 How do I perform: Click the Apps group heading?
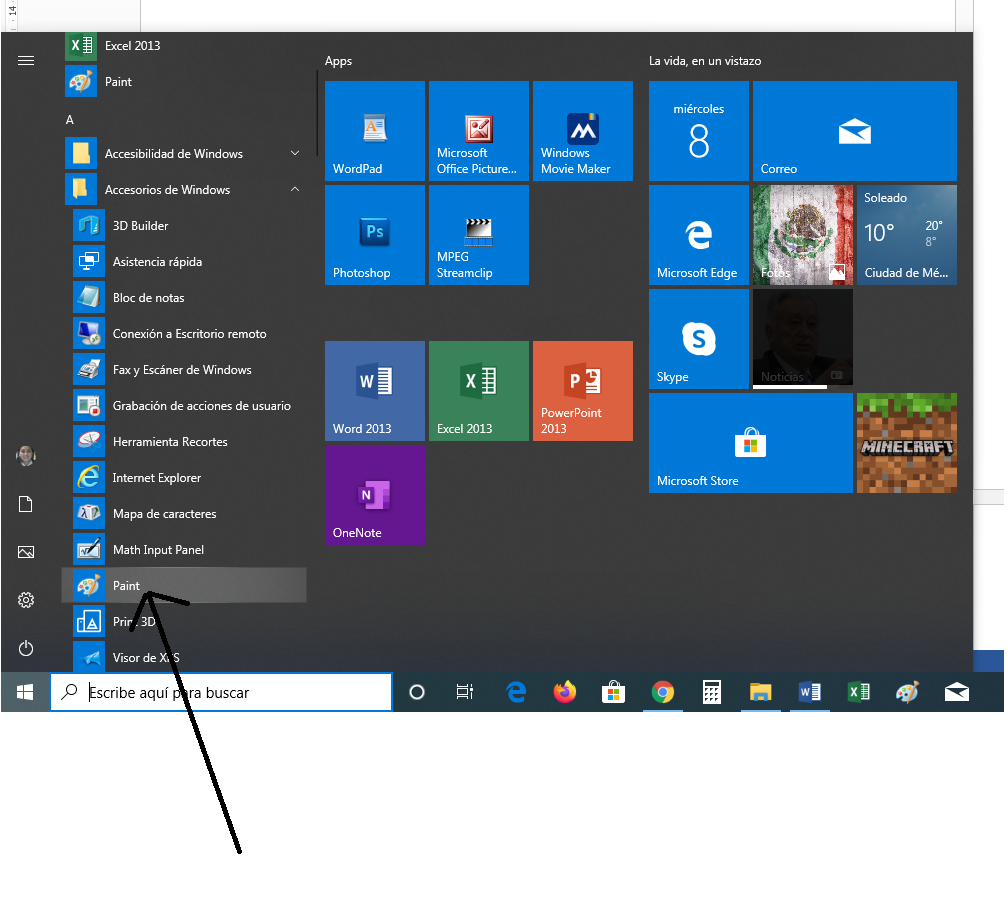[338, 61]
